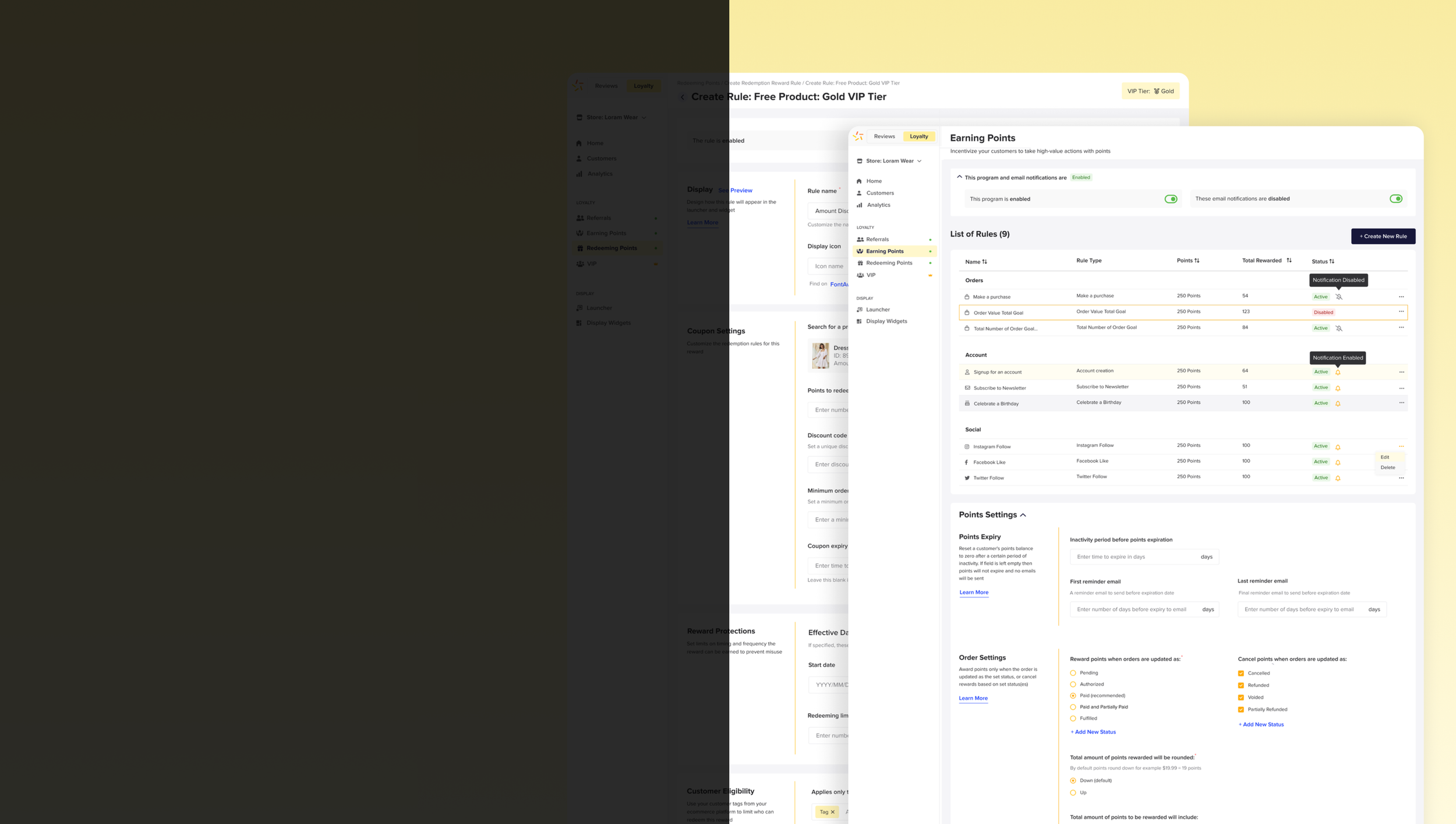Click the back arrow beside Create Rule title
This screenshot has height=824, width=1456.
tap(683, 97)
